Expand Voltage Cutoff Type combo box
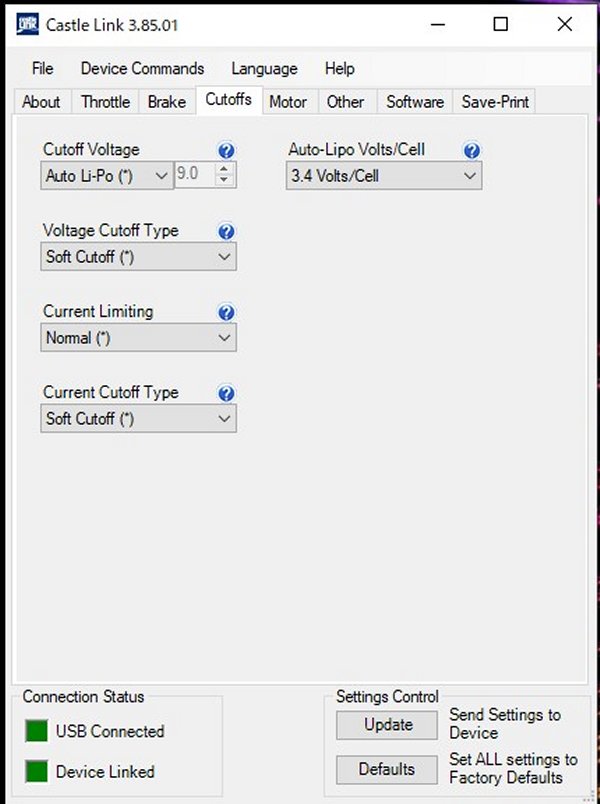Viewport: 600px width, 804px height. pyautogui.click(x=139, y=257)
